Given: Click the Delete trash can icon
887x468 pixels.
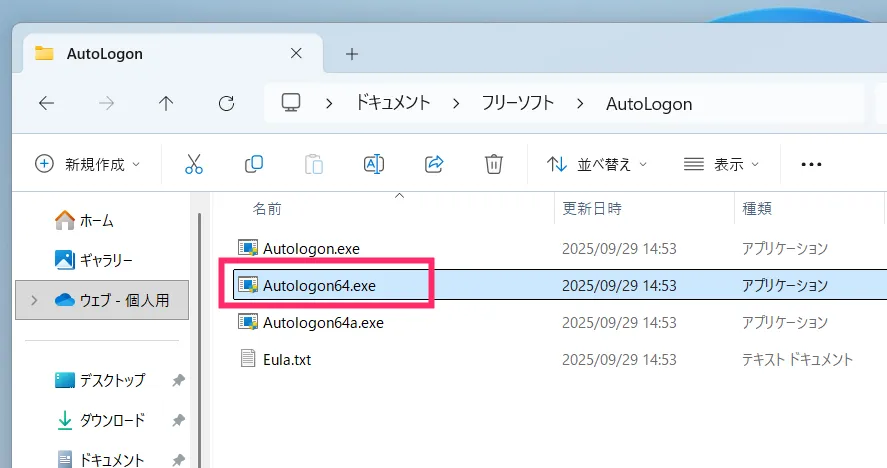Looking at the screenshot, I should [494, 164].
